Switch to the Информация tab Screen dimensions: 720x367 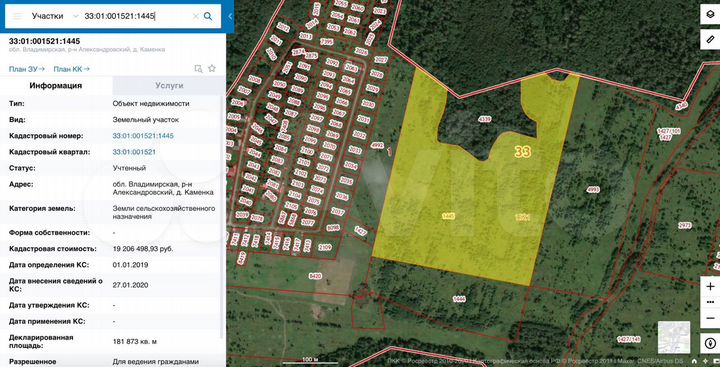point(56,86)
